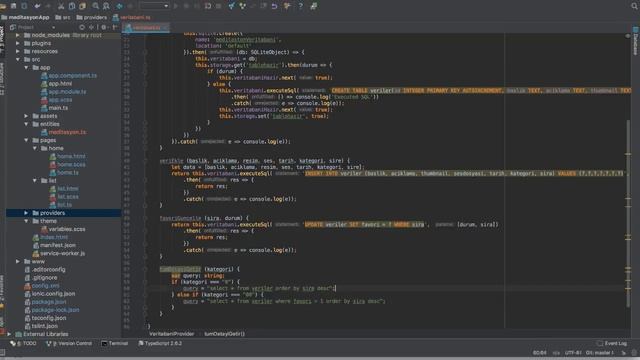Collapse the app folder
Screen dimensions: 640x360
click(27, 68)
